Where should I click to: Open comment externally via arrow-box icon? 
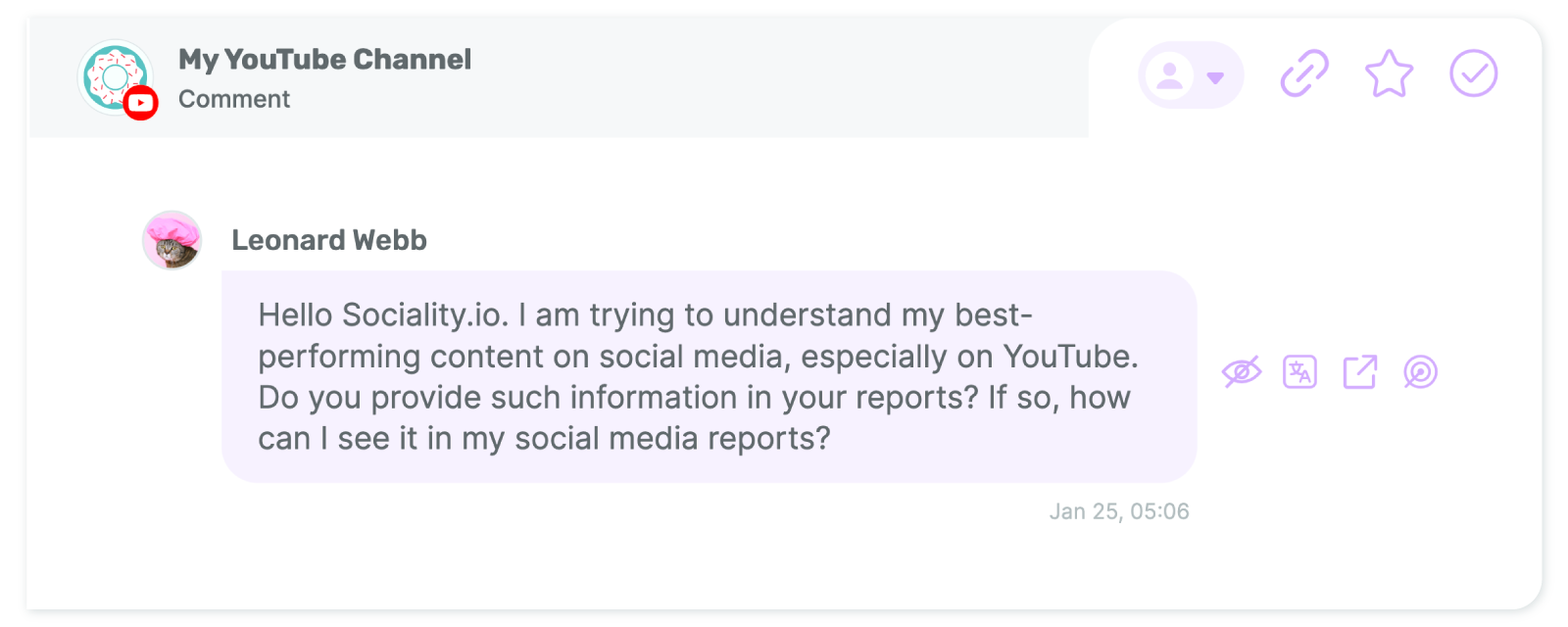point(1360,372)
